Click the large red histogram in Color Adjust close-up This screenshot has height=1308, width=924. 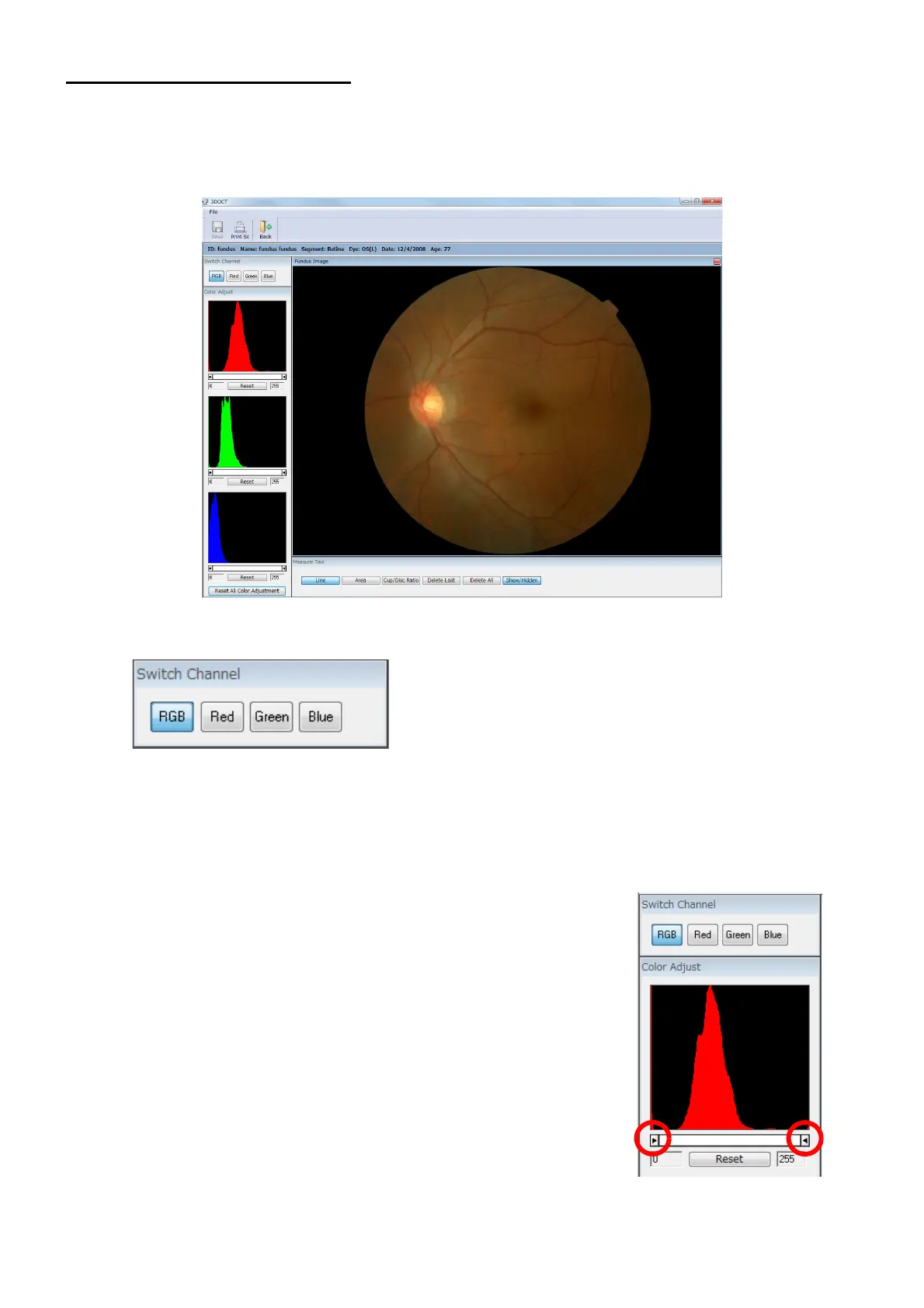[x=730, y=1057]
